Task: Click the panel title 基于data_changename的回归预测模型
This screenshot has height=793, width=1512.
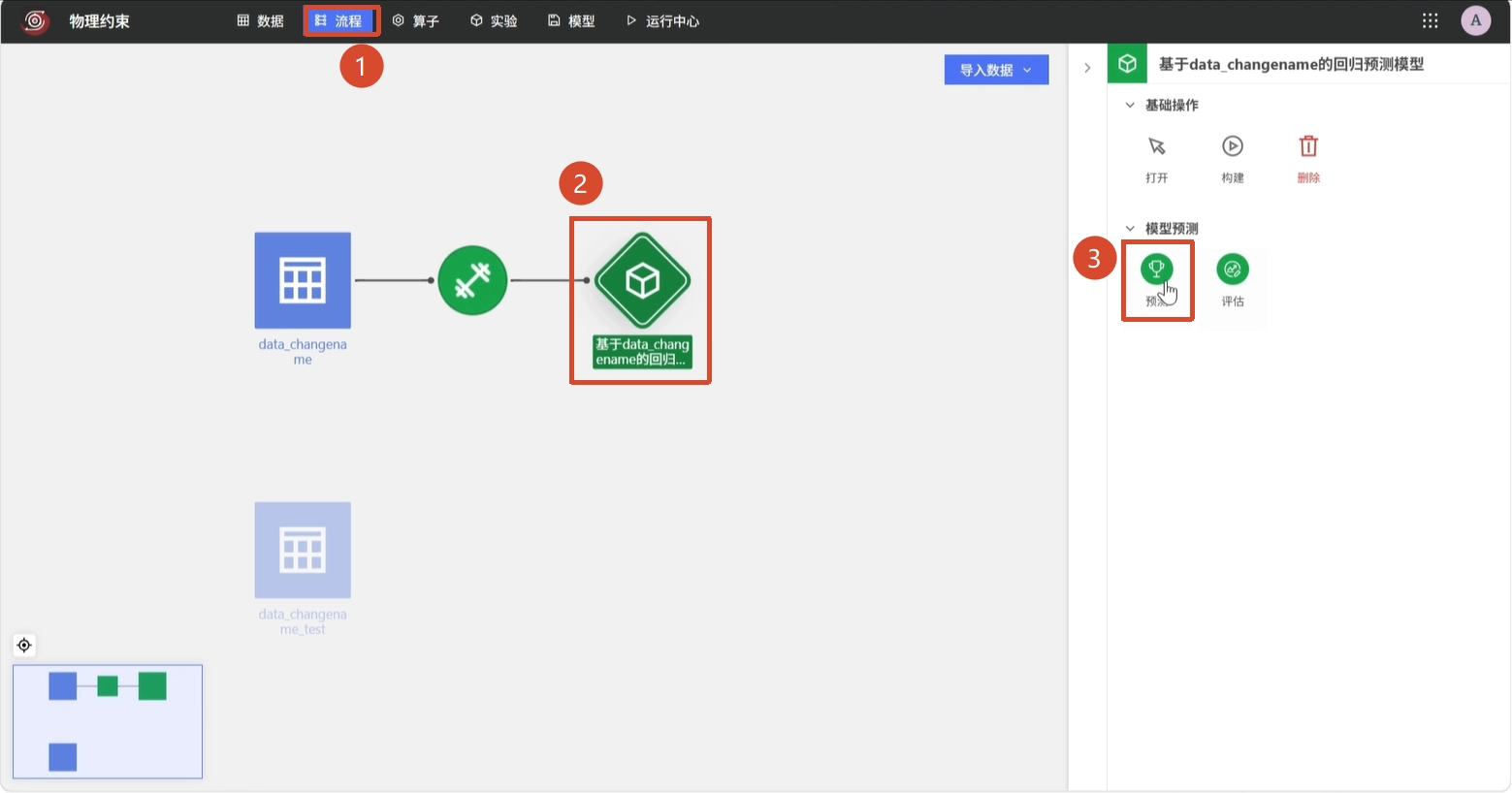Action: click(x=1291, y=64)
